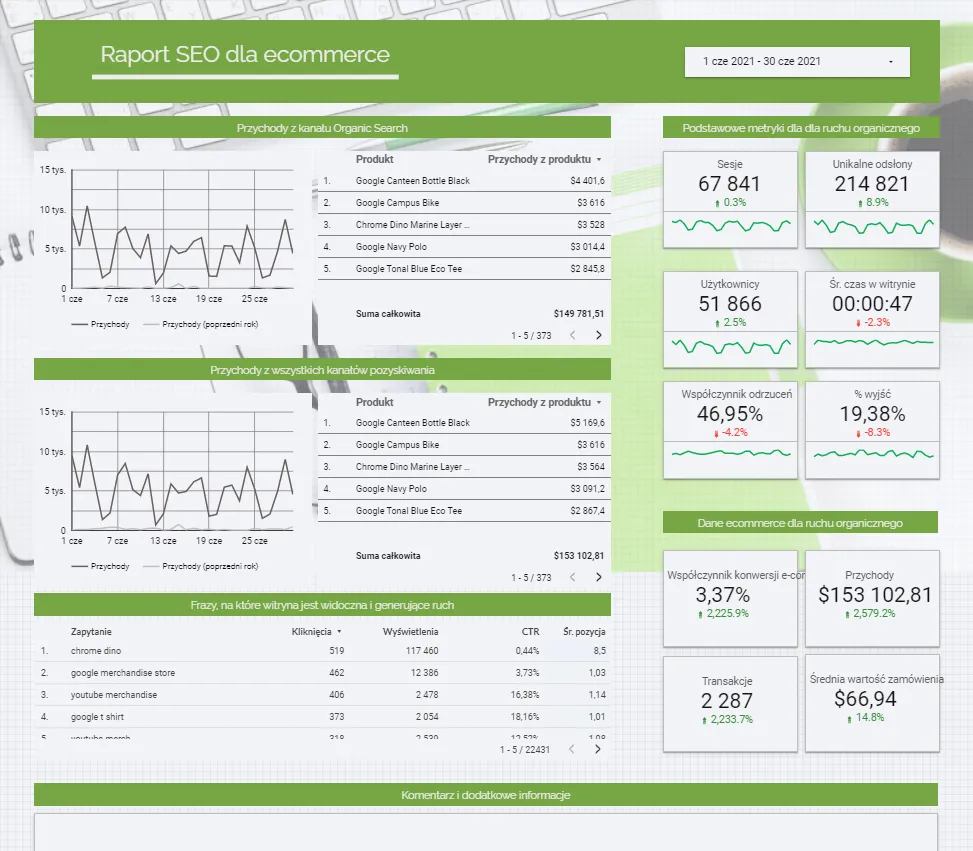This screenshot has width=973, height=851.
Task: Select 'chrome dino' query row
Action: click(323, 651)
